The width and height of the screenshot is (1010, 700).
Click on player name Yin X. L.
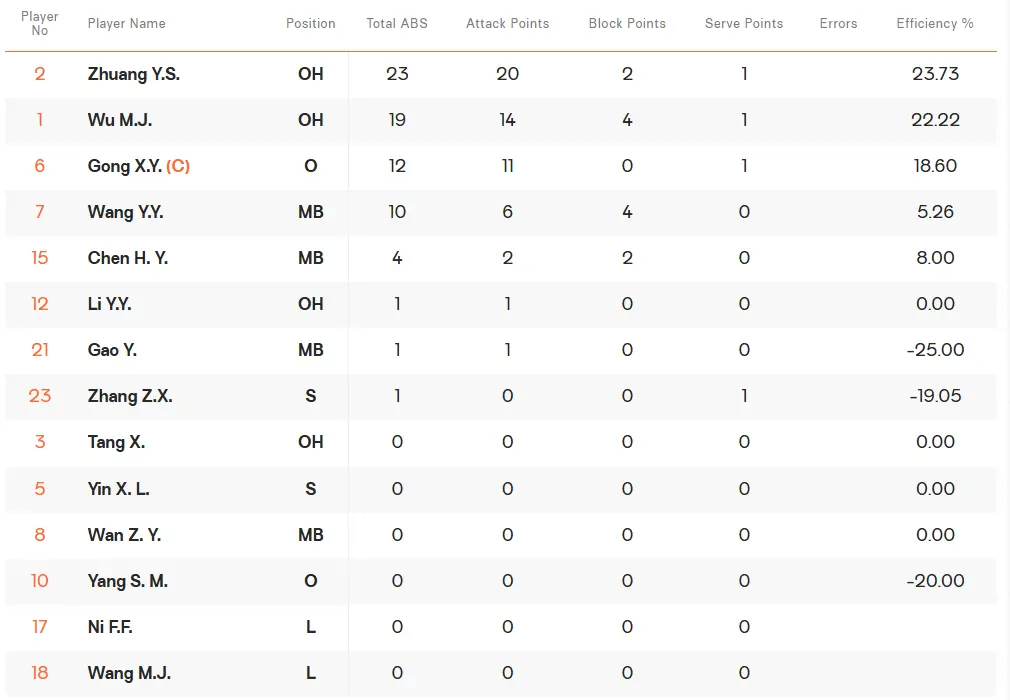(x=119, y=489)
